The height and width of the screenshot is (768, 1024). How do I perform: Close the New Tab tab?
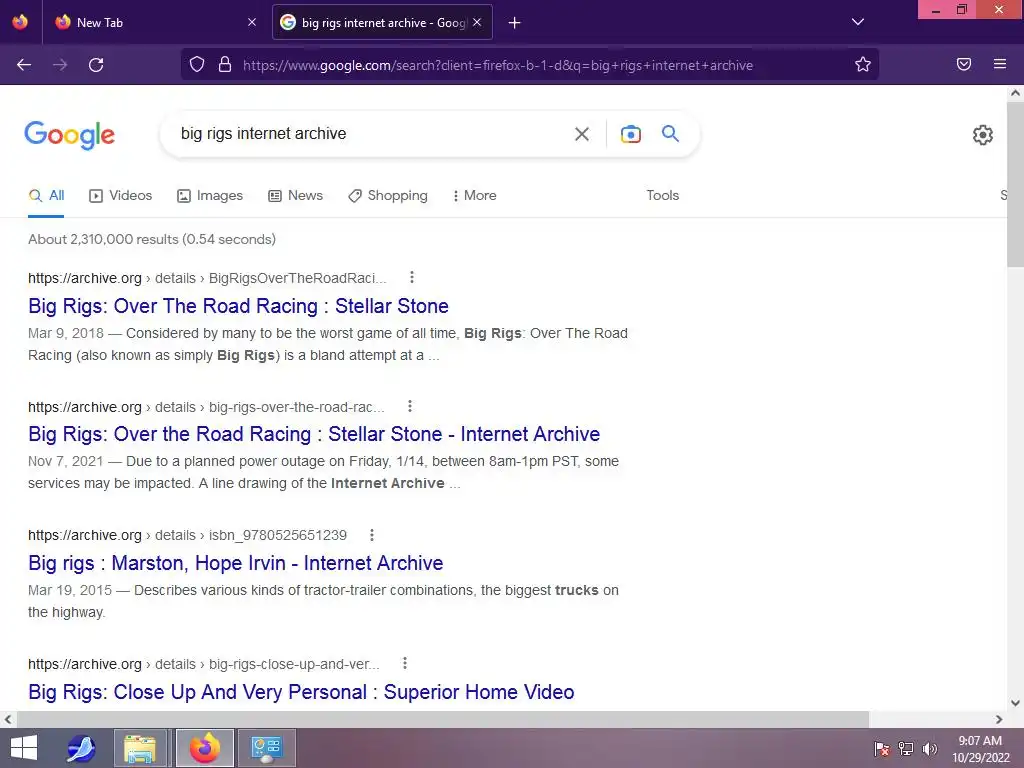coord(252,22)
